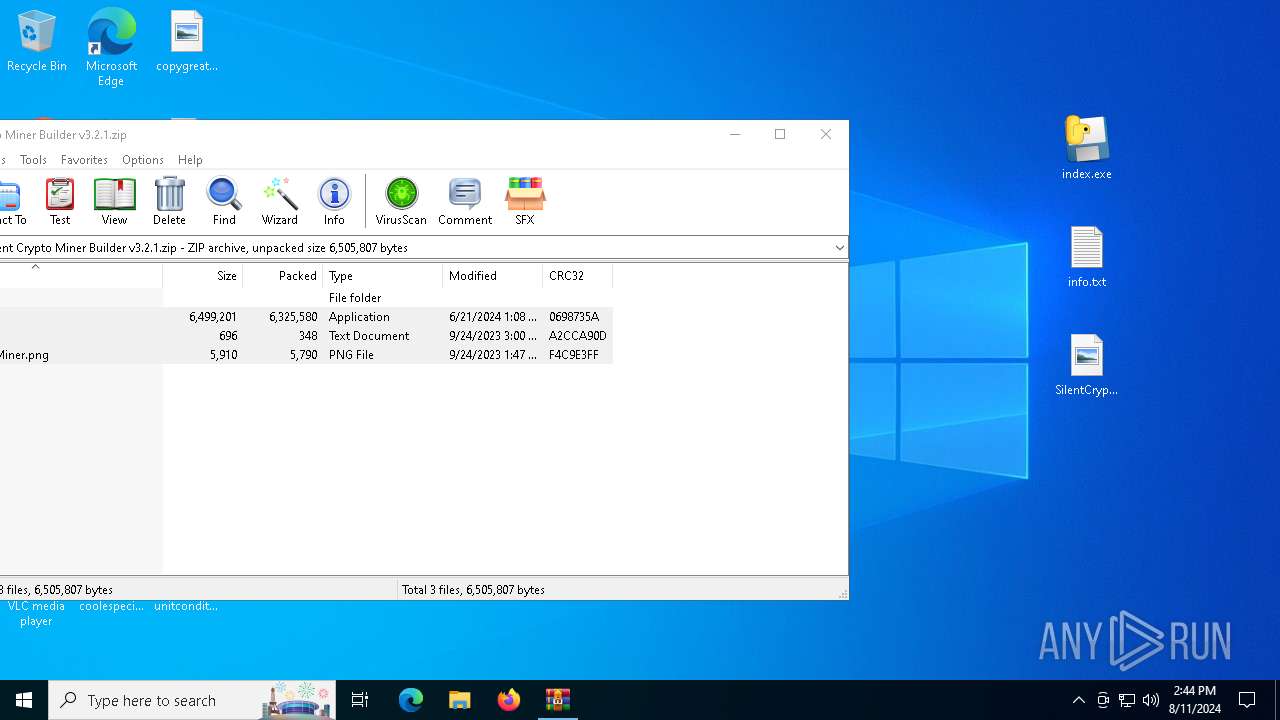The width and height of the screenshot is (1280, 720).
Task: Open the Windows Start menu
Action: (24, 700)
